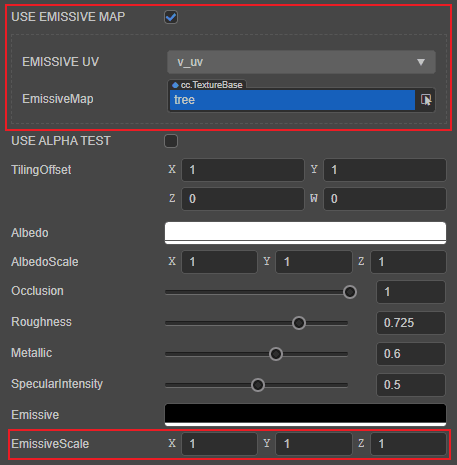The height and width of the screenshot is (465, 457).
Task: Click the TilingOffset Z input field
Action: coord(243,199)
